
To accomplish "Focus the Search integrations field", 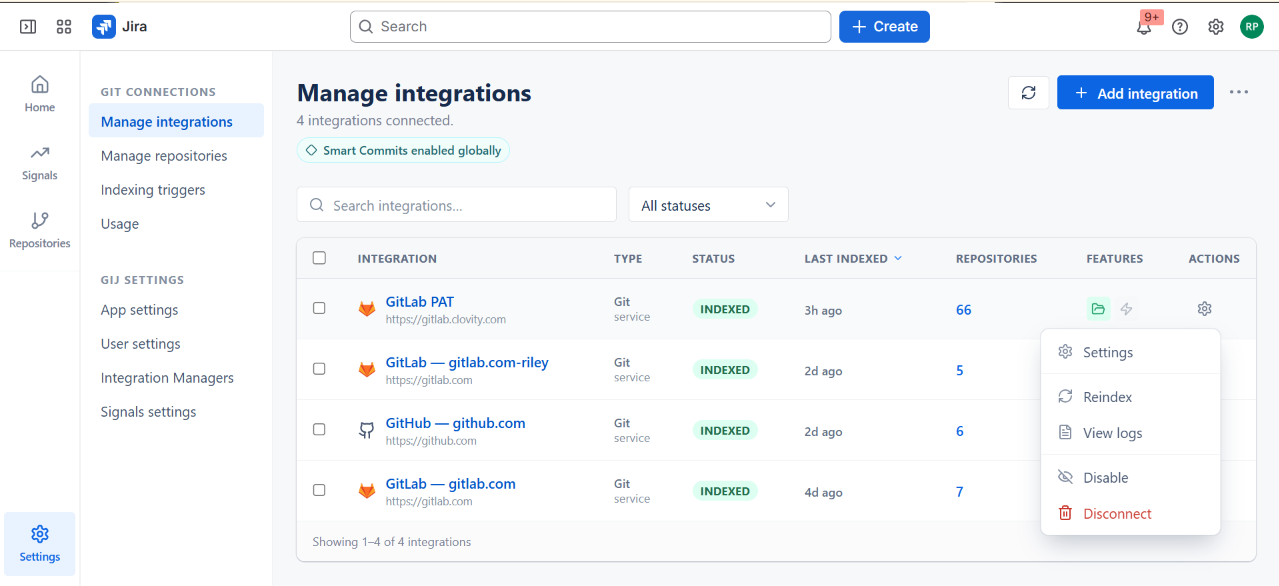I will (457, 205).
